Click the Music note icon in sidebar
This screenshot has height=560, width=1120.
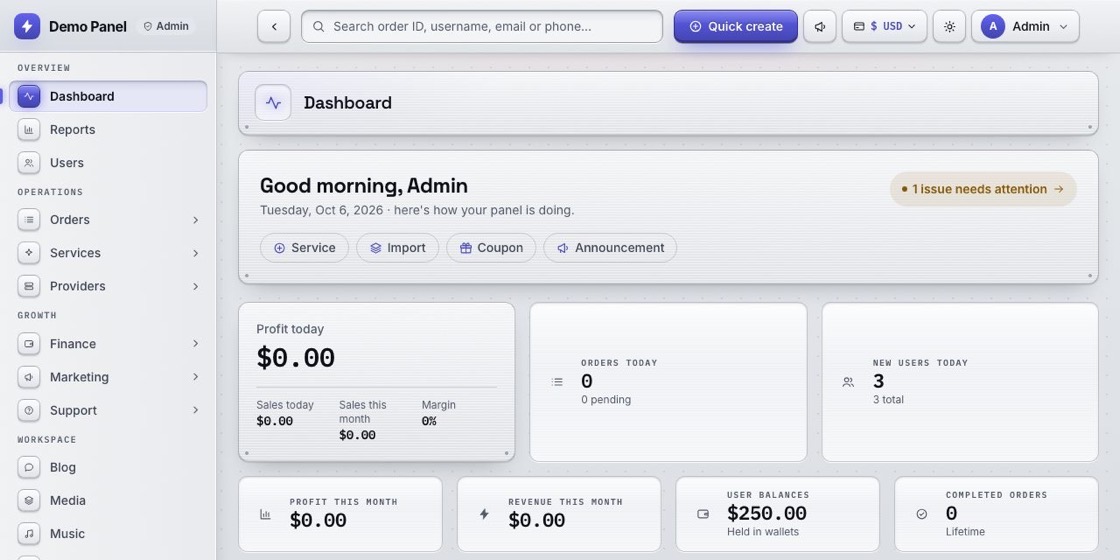coord(29,534)
